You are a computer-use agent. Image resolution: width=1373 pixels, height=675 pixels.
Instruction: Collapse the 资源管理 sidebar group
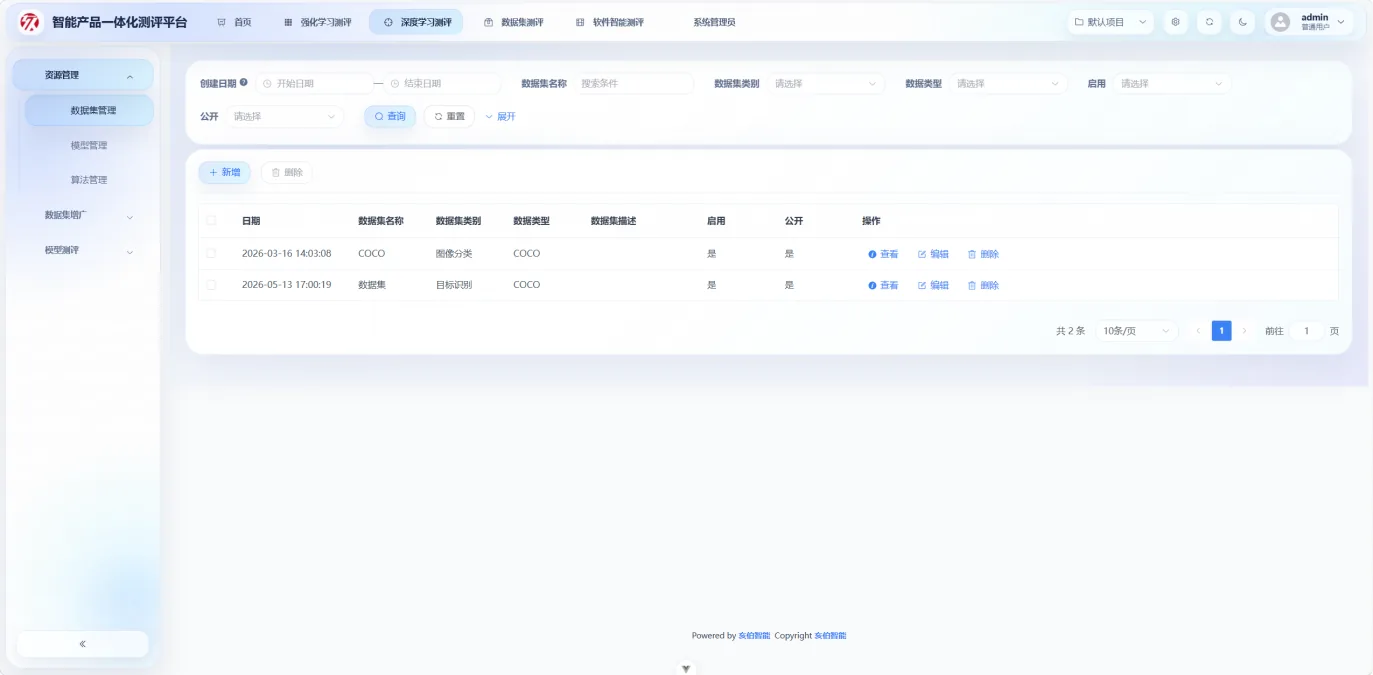[82, 75]
